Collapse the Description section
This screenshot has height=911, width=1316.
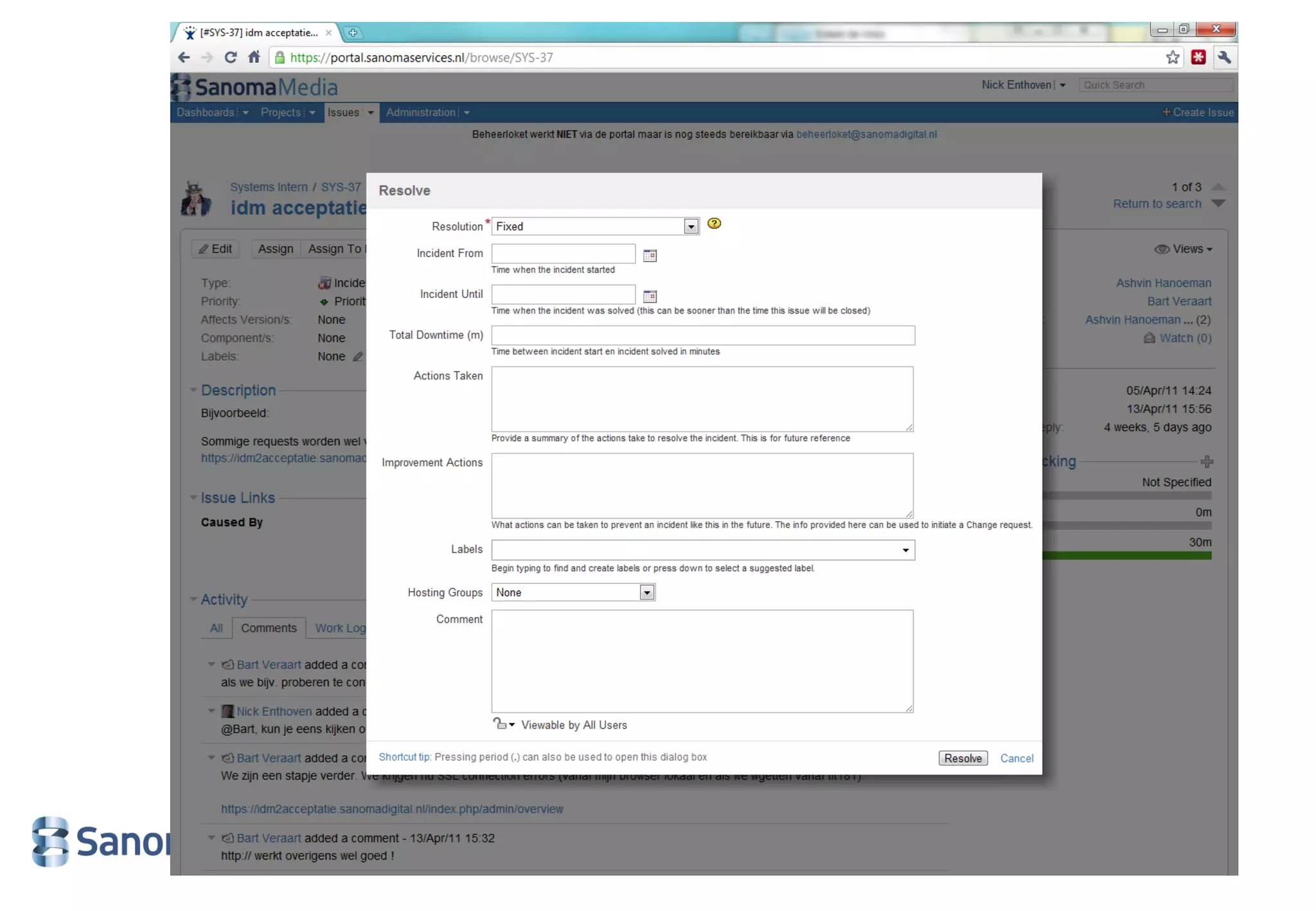tap(193, 390)
